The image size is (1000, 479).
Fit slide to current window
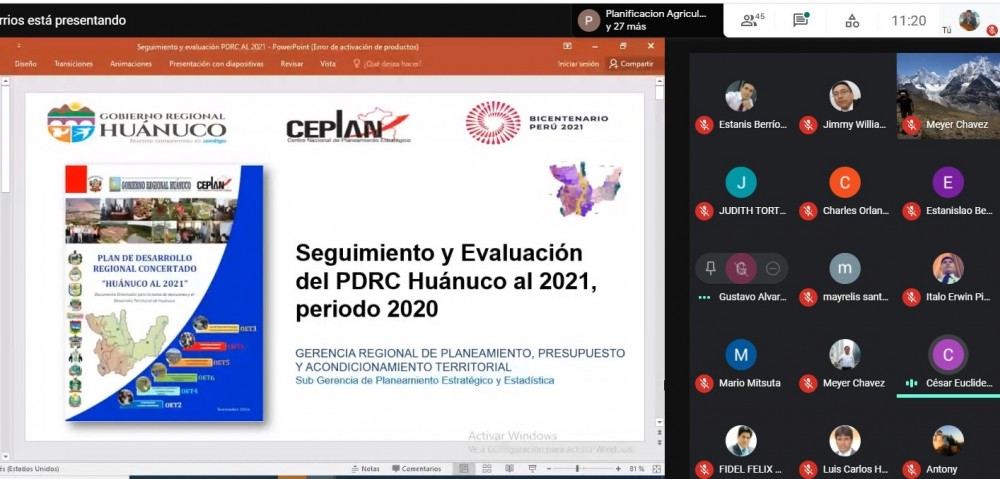(x=654, y=468)
